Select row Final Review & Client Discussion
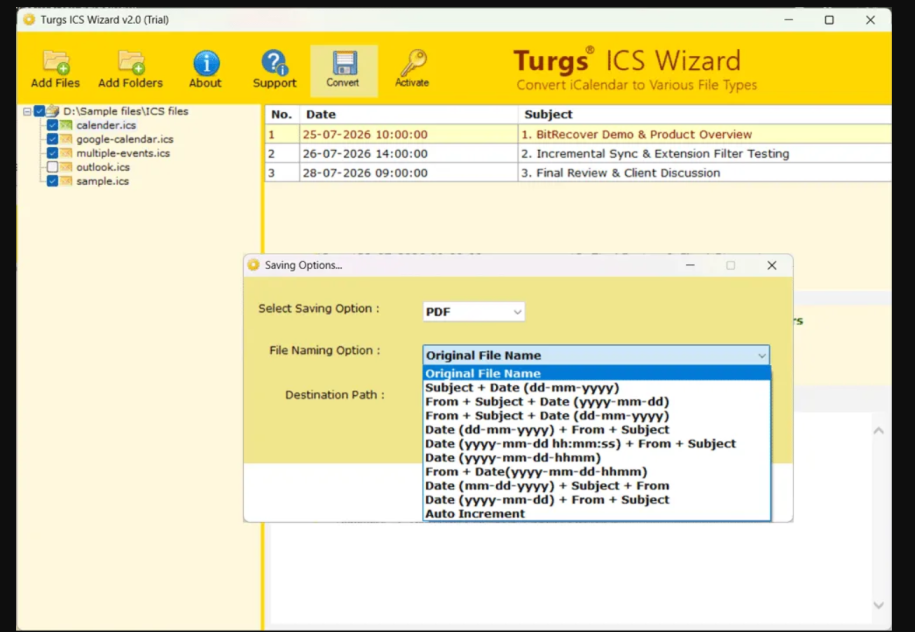The image size is (915, 632). tap(578, 173)
